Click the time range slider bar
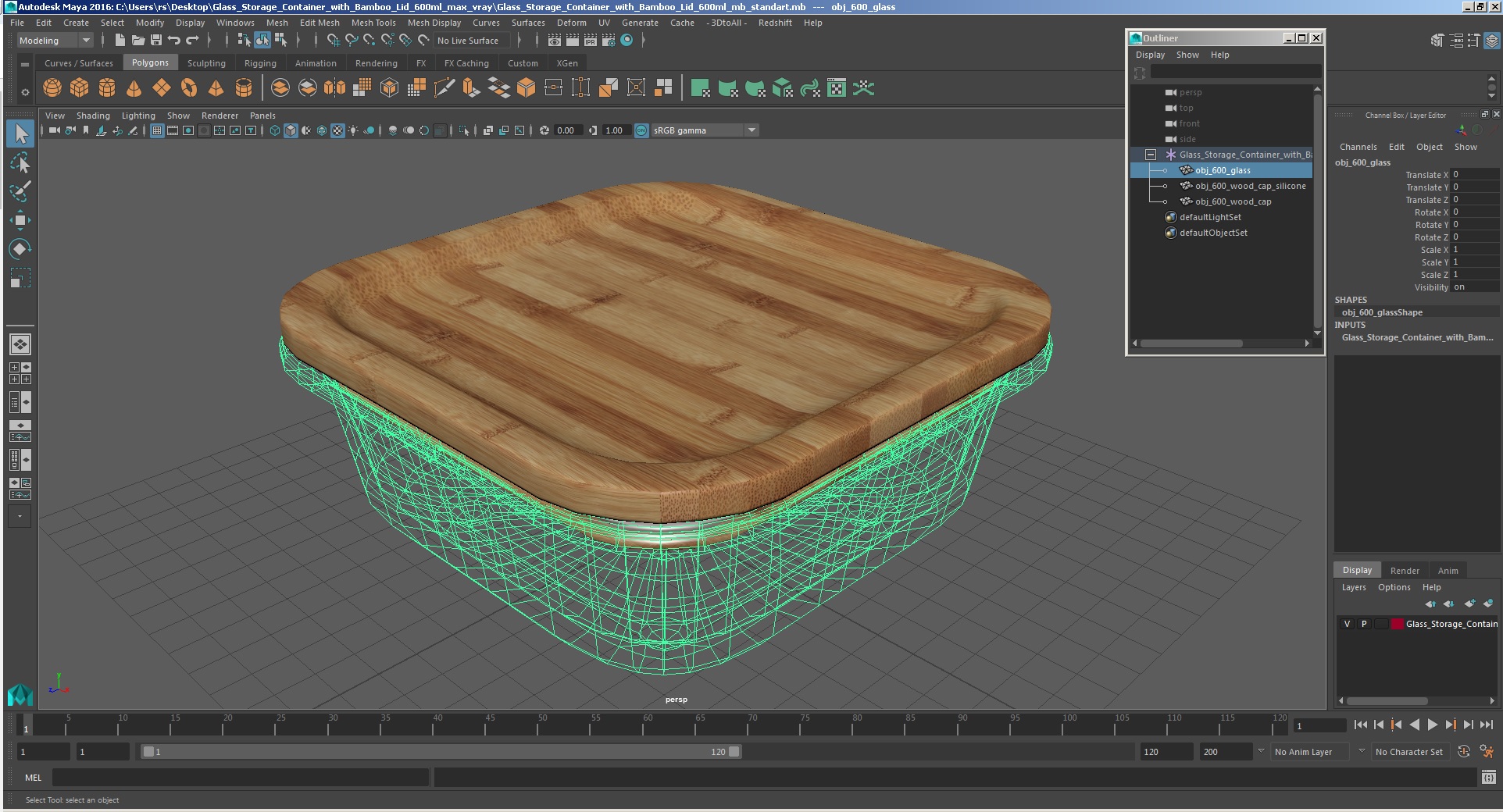Image resolution: width=1503 pixels, height=812 pixels. pos(441,752)
